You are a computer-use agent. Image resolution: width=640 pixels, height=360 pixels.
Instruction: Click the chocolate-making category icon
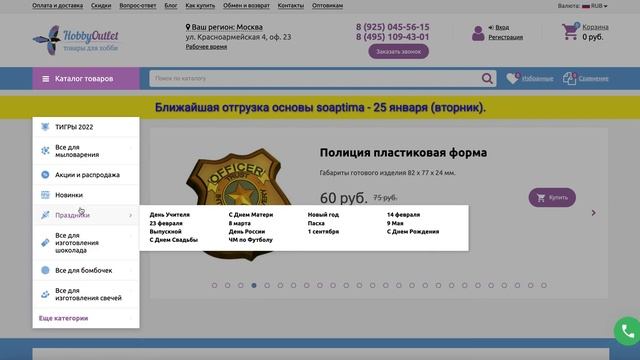pyautogui.click(x=45, y=243)
